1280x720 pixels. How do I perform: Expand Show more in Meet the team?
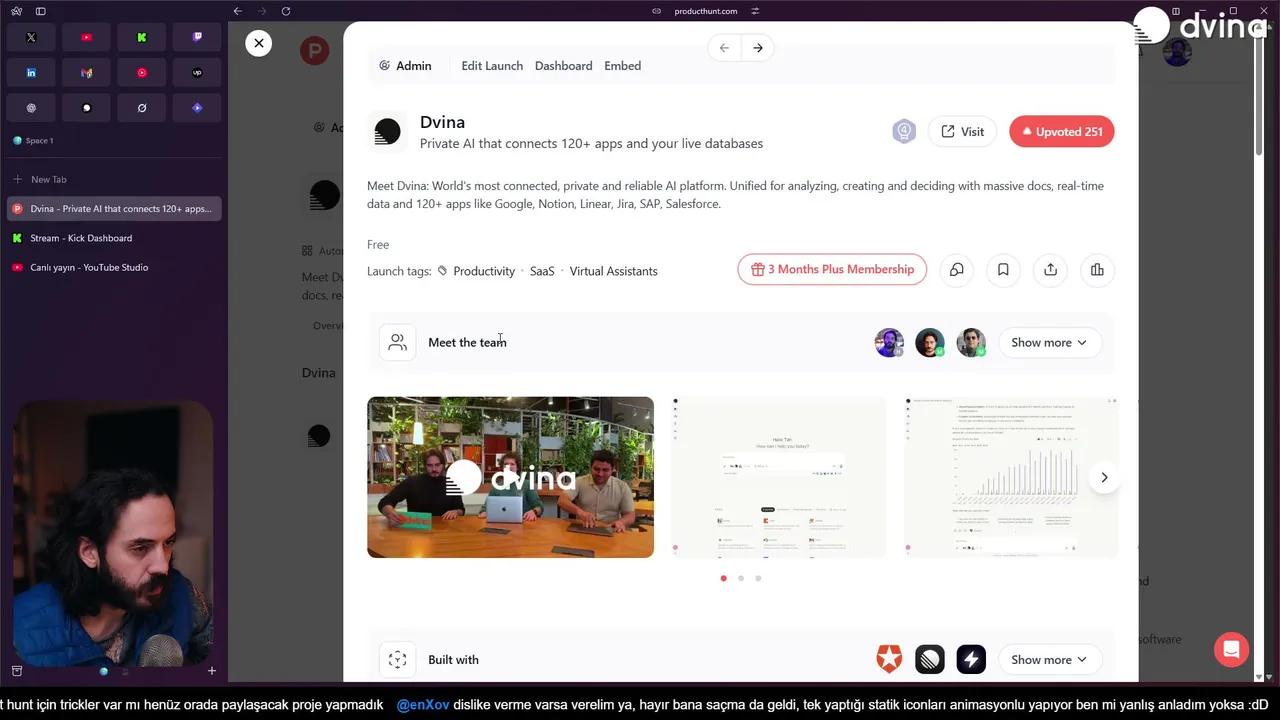1049,343
